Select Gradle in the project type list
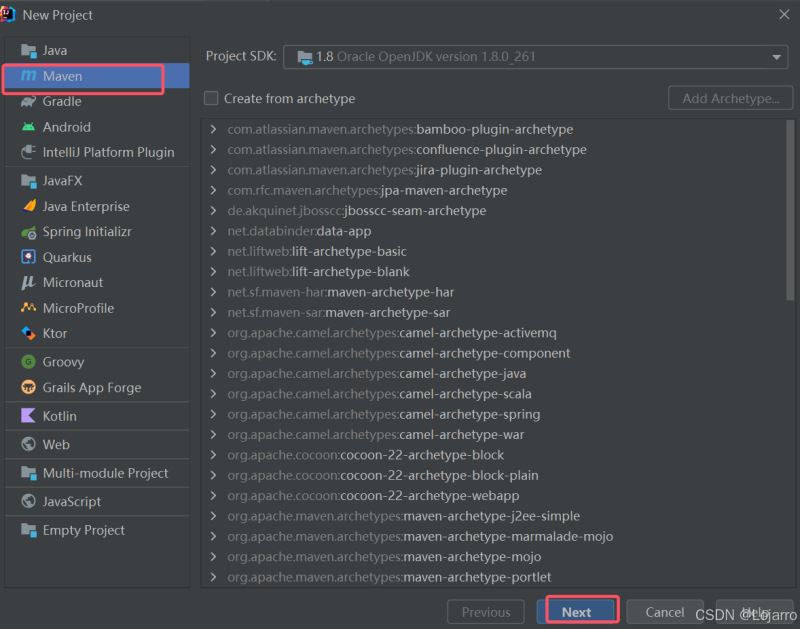This screenshot has height=629, width=800. pyautogui.click(x=97, y=102)
